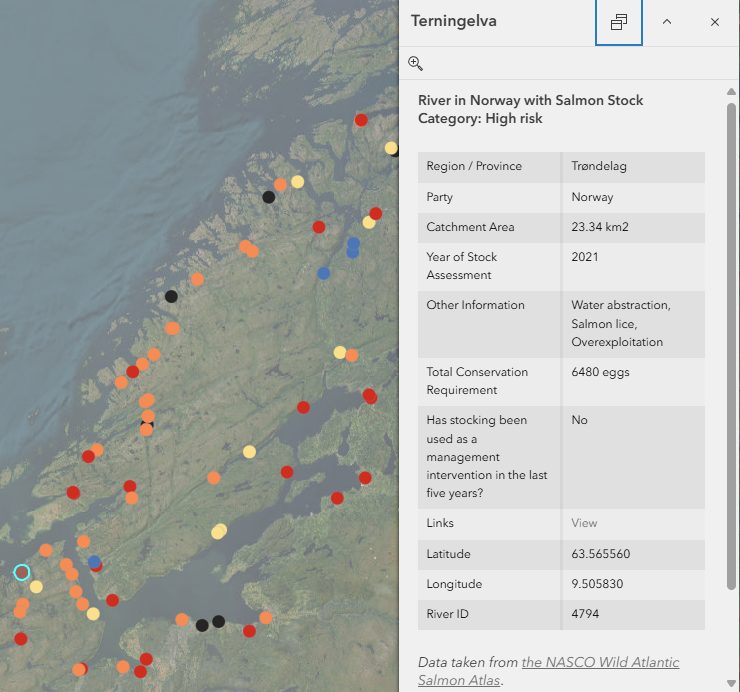Open the View link in Links row
Viewport: 740px width, 692px height.
(x=584, y=523)
